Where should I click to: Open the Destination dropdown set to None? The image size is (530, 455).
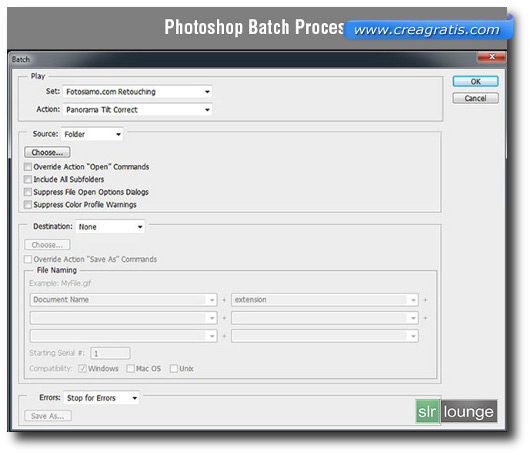point(110,227)
